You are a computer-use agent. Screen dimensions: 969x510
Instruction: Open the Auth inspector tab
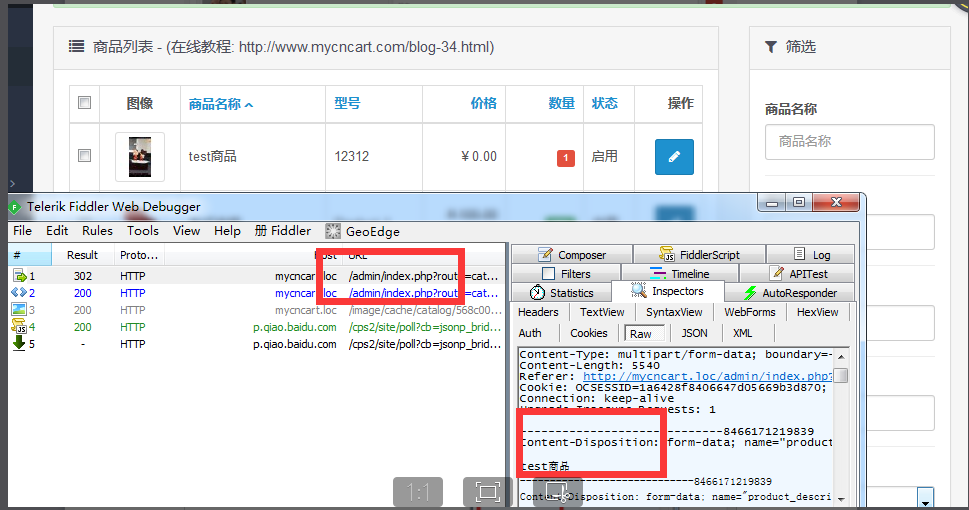pyautogui.click(x=530, y=333)
